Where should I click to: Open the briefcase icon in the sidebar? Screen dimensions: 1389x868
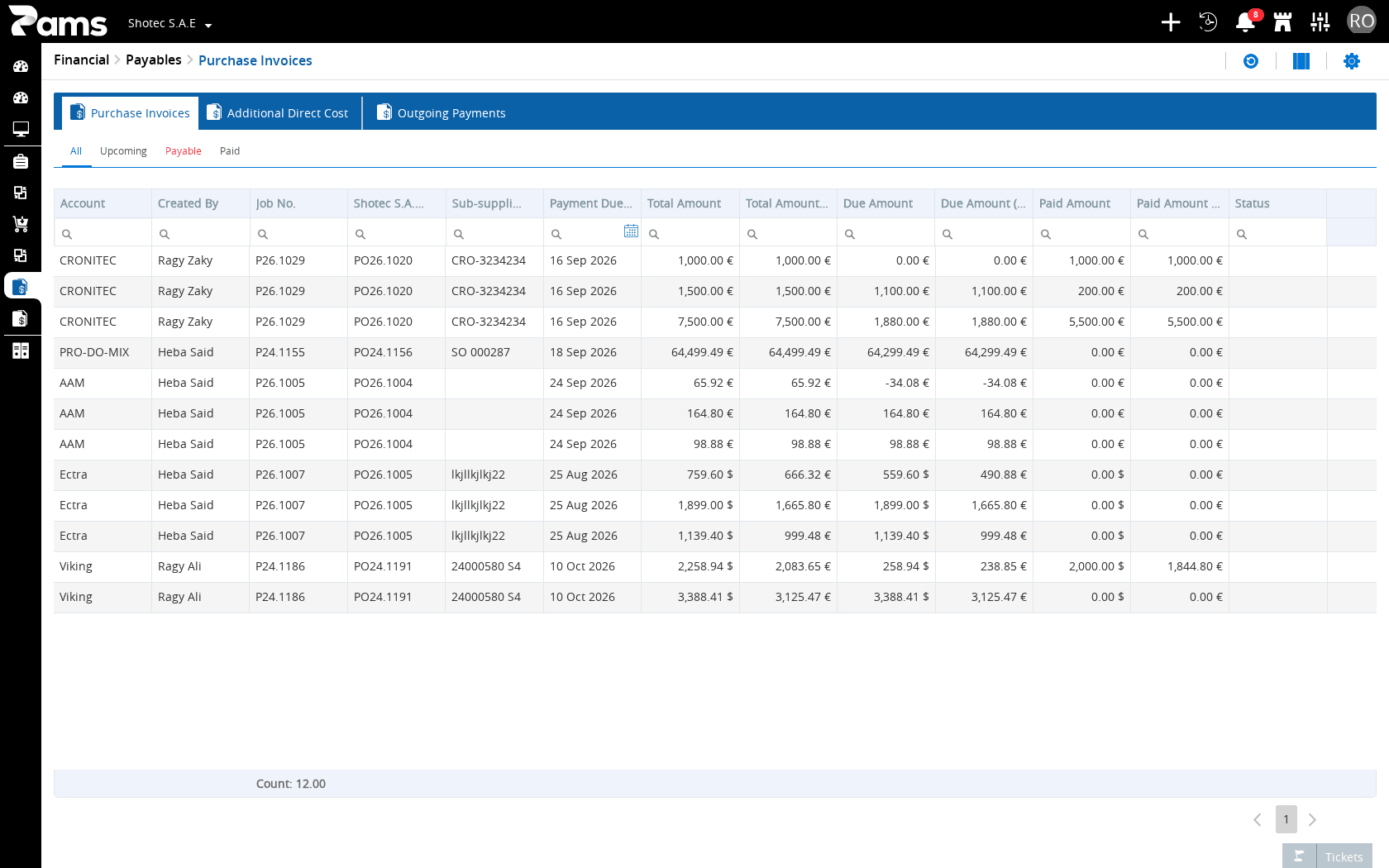21,161
